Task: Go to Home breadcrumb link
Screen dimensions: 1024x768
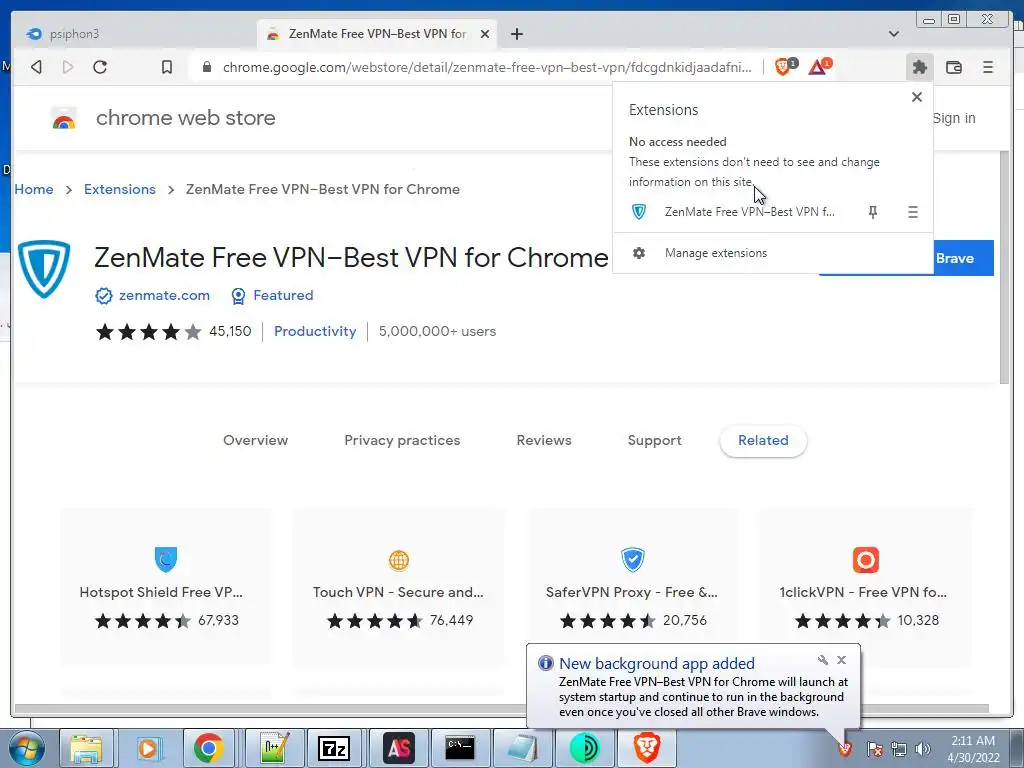Action: 34,189
